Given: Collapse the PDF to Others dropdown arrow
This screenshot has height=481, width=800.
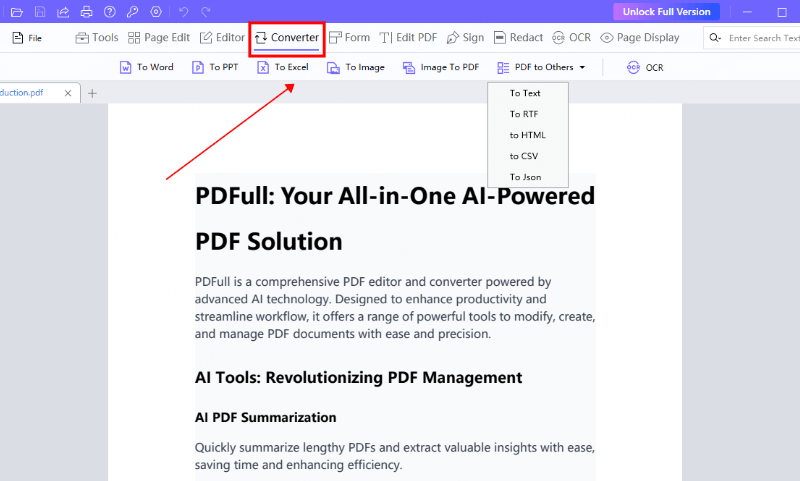Looking at the screenshot, I should pos(582,67).
